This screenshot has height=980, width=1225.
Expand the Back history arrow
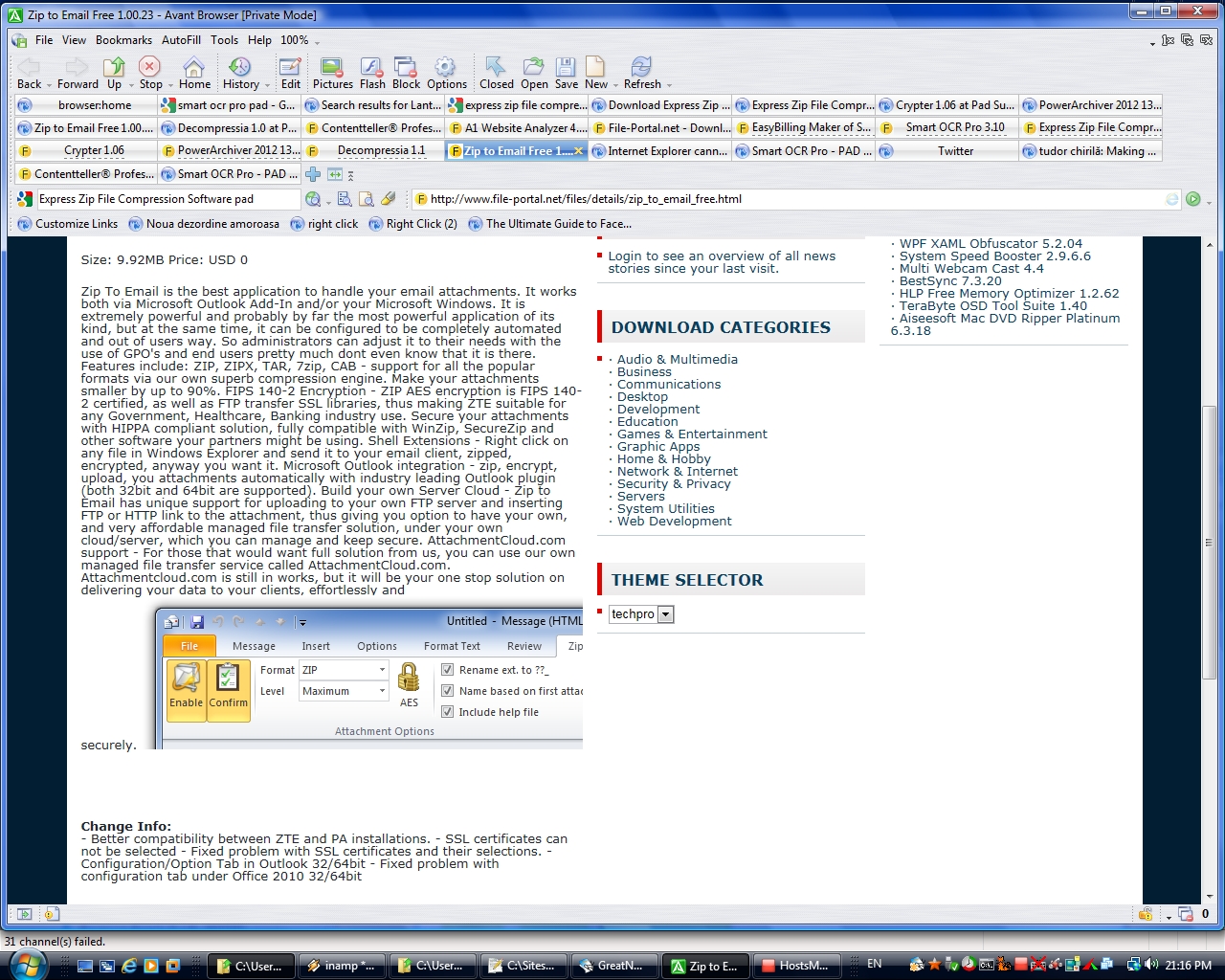coord(49,85)
